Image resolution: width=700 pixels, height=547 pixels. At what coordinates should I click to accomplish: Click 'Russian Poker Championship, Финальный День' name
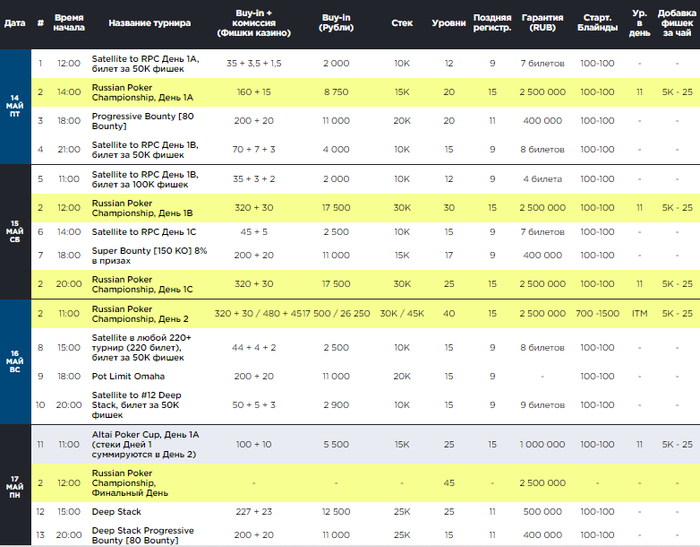pos(130,483)
